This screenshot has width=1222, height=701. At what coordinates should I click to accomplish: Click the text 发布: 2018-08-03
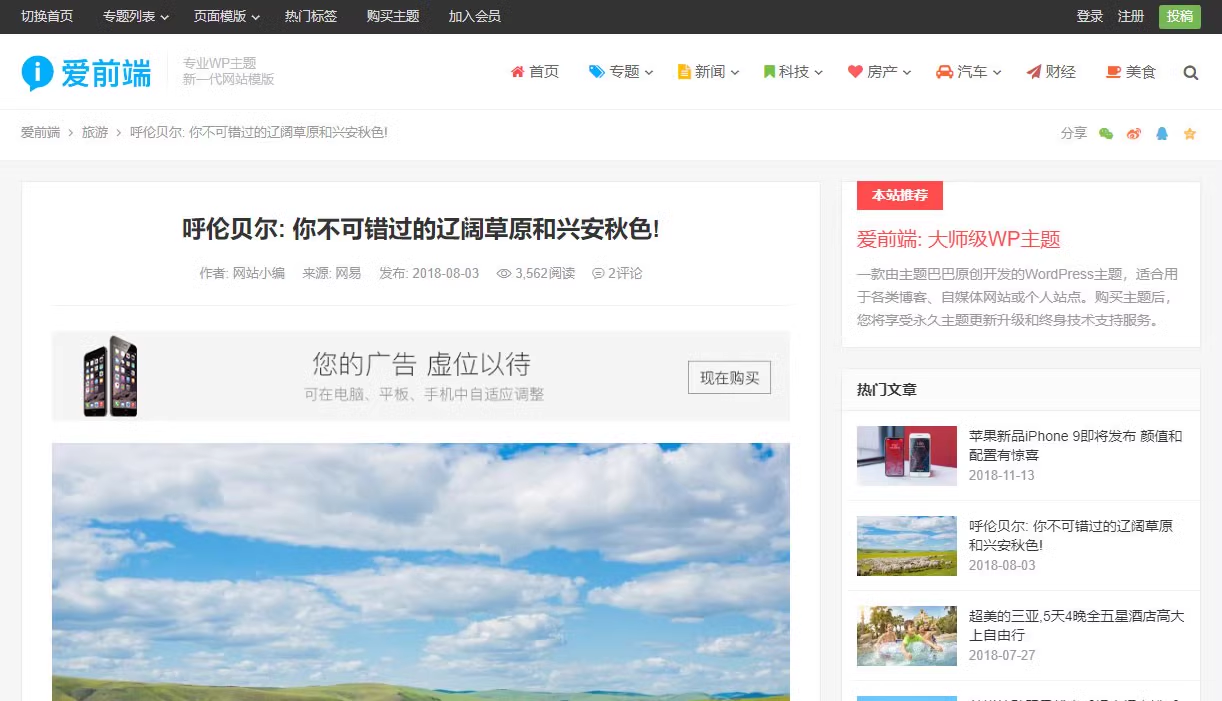pos(429,273)
